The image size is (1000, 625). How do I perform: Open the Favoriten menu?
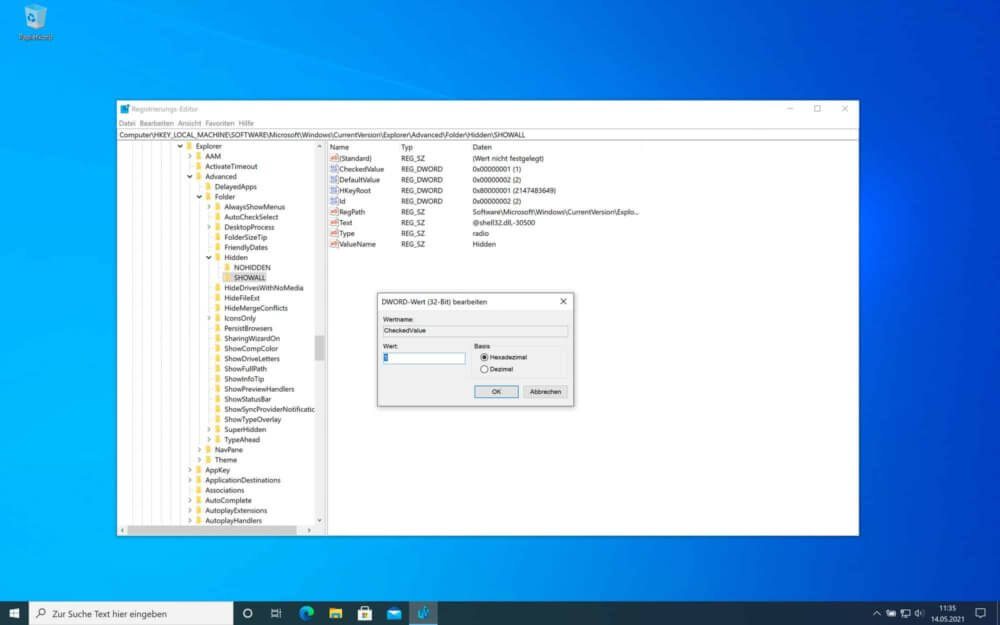220,123
